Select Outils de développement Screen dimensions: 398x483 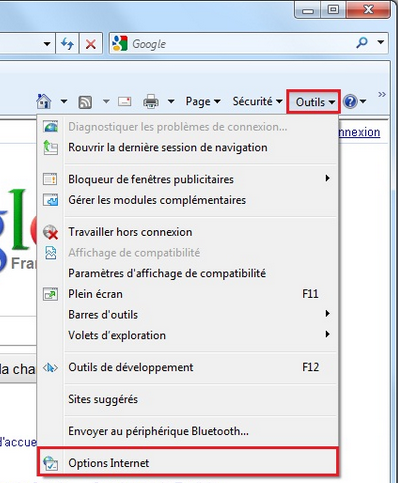[x=188, y=367]
